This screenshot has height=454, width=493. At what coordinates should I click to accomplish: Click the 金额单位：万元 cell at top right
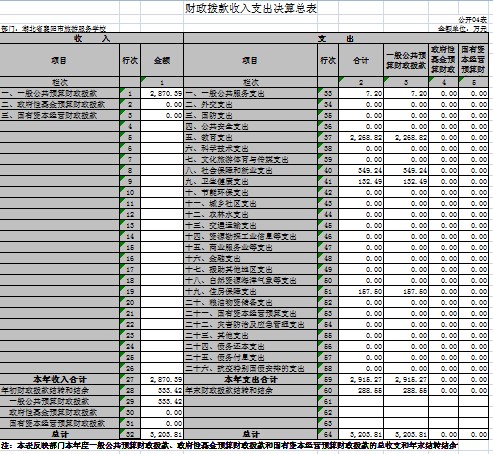click(462, 29)
